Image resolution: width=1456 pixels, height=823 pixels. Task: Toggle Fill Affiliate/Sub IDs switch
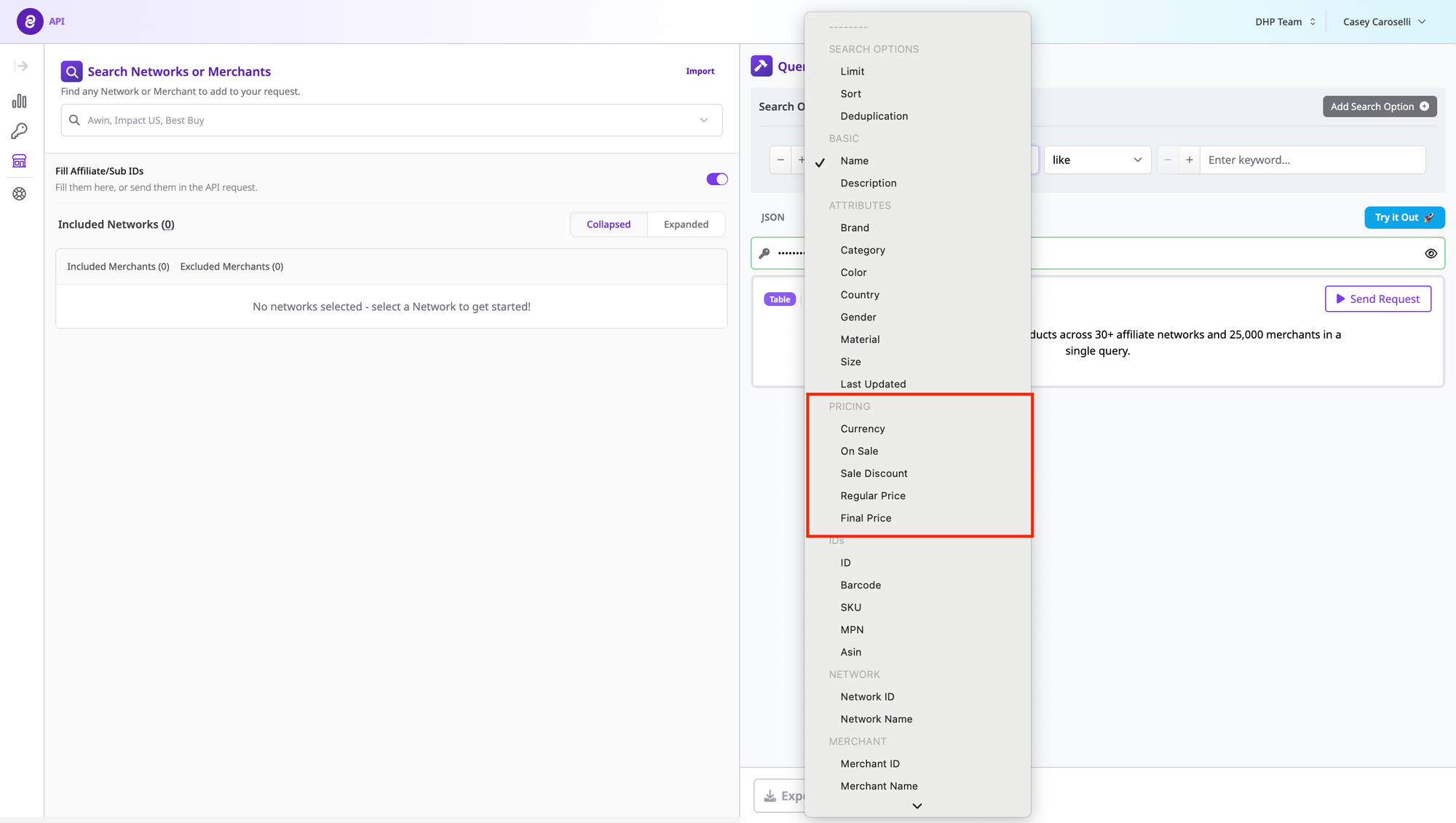pyautogui.click(x=716, y=179)
